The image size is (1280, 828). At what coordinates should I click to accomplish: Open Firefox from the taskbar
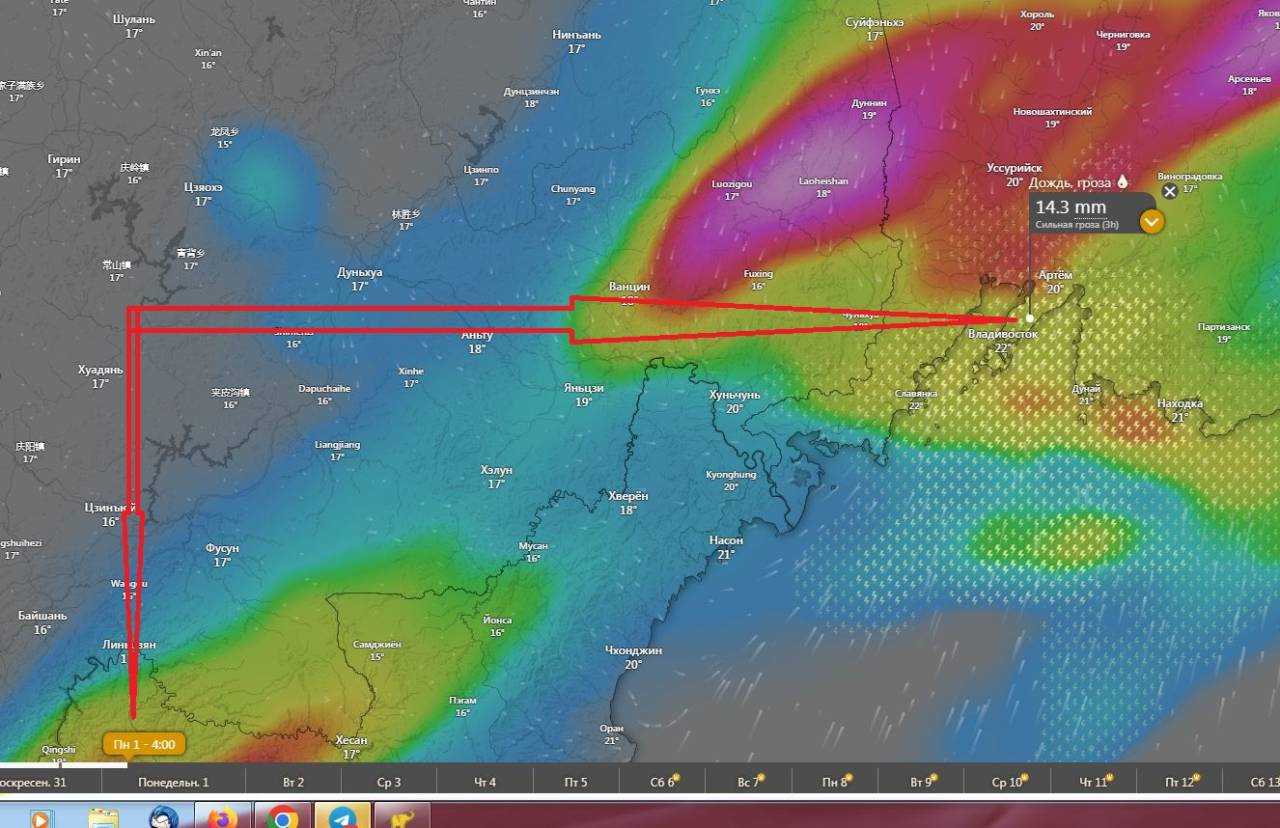point(222,817)
